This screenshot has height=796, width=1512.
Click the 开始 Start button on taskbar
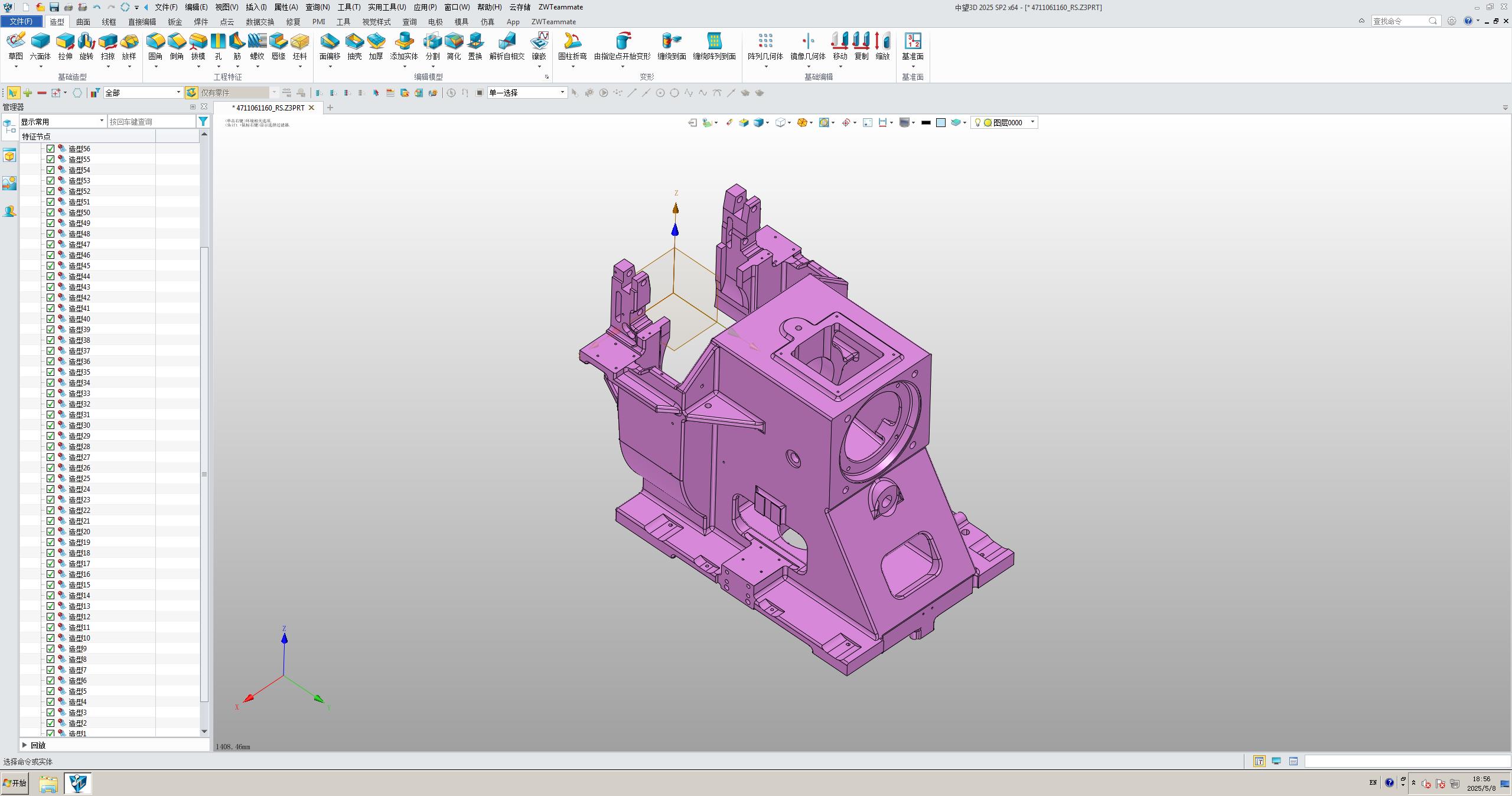[x=15, y=783]
